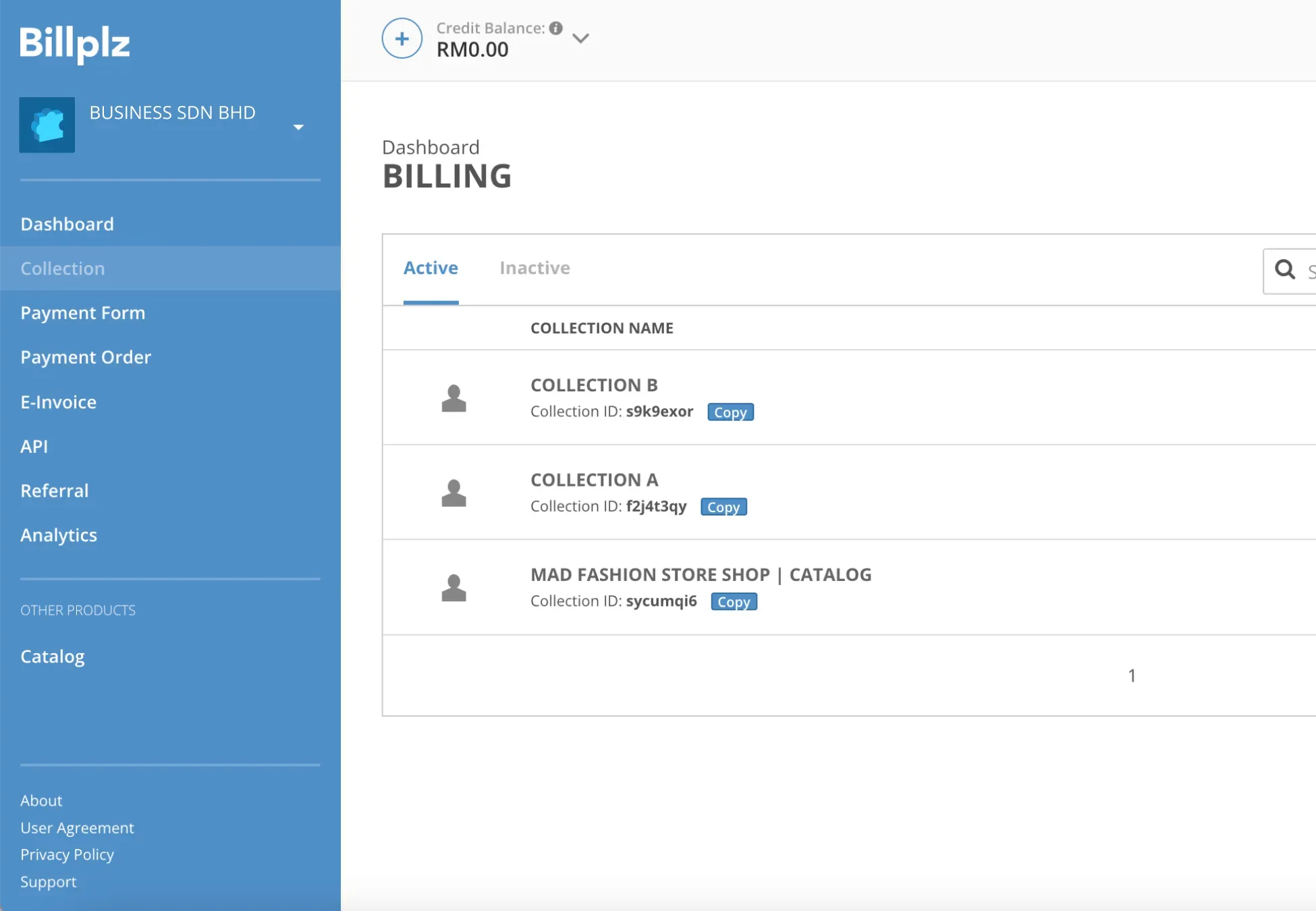Go to Dashboard in sidebar
Screen dimensions: 1316x911
[x=67, y=224]
